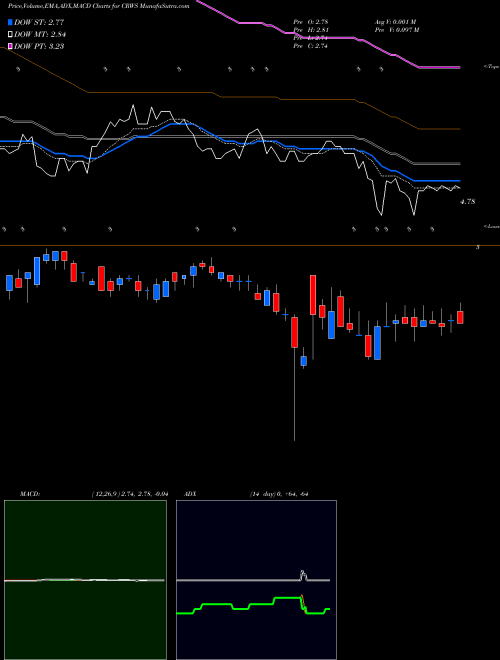The height and width of the screenshot is (660, 500).
Task: Click the chart title mentioning MunafaSutra.com
Action: [x=98, y=6]
